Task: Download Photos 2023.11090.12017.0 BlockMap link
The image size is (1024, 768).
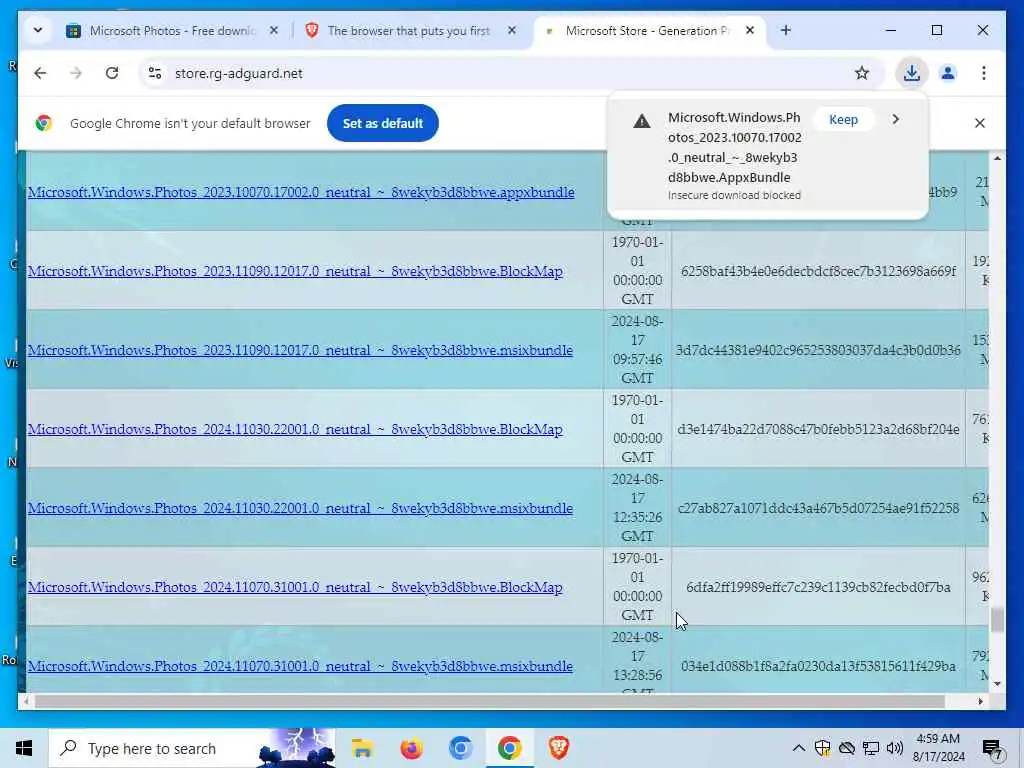Action: pyautogui.click(x=295, y=271)
